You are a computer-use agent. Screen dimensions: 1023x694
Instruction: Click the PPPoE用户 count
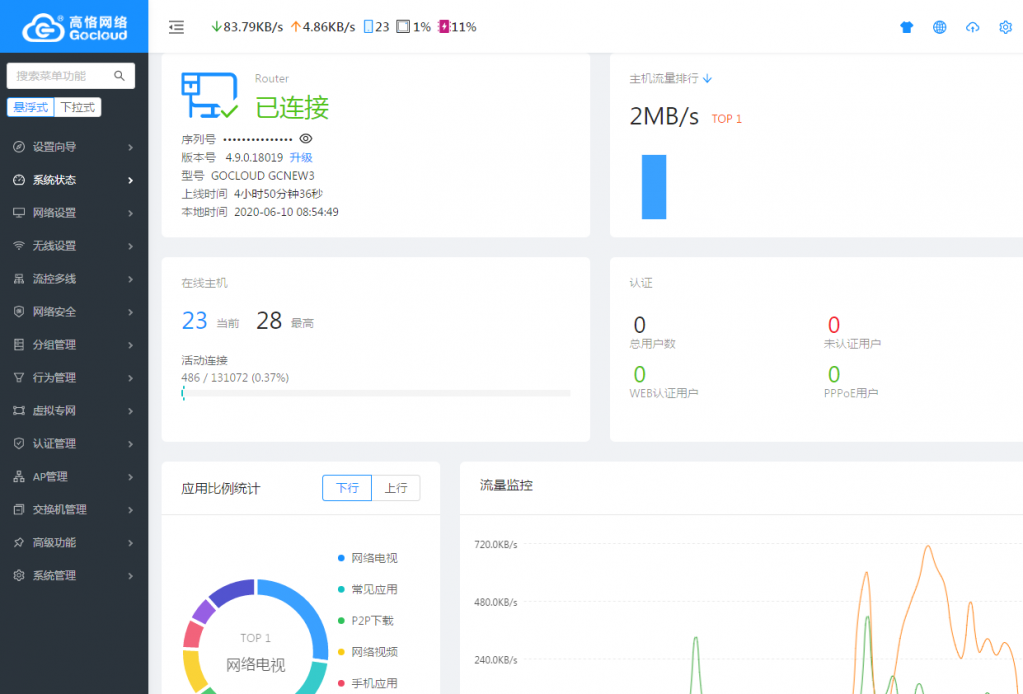[x=834, y=374]
